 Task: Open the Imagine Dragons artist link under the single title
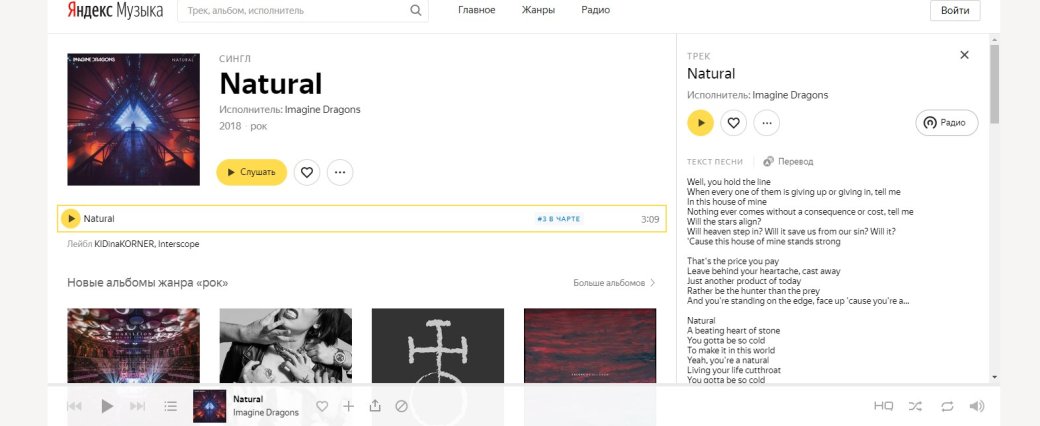point(322,109)
